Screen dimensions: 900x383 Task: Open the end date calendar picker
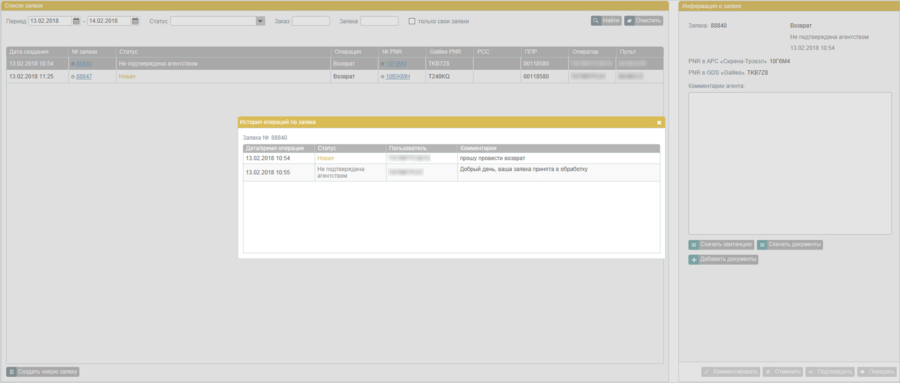[135, 21]
